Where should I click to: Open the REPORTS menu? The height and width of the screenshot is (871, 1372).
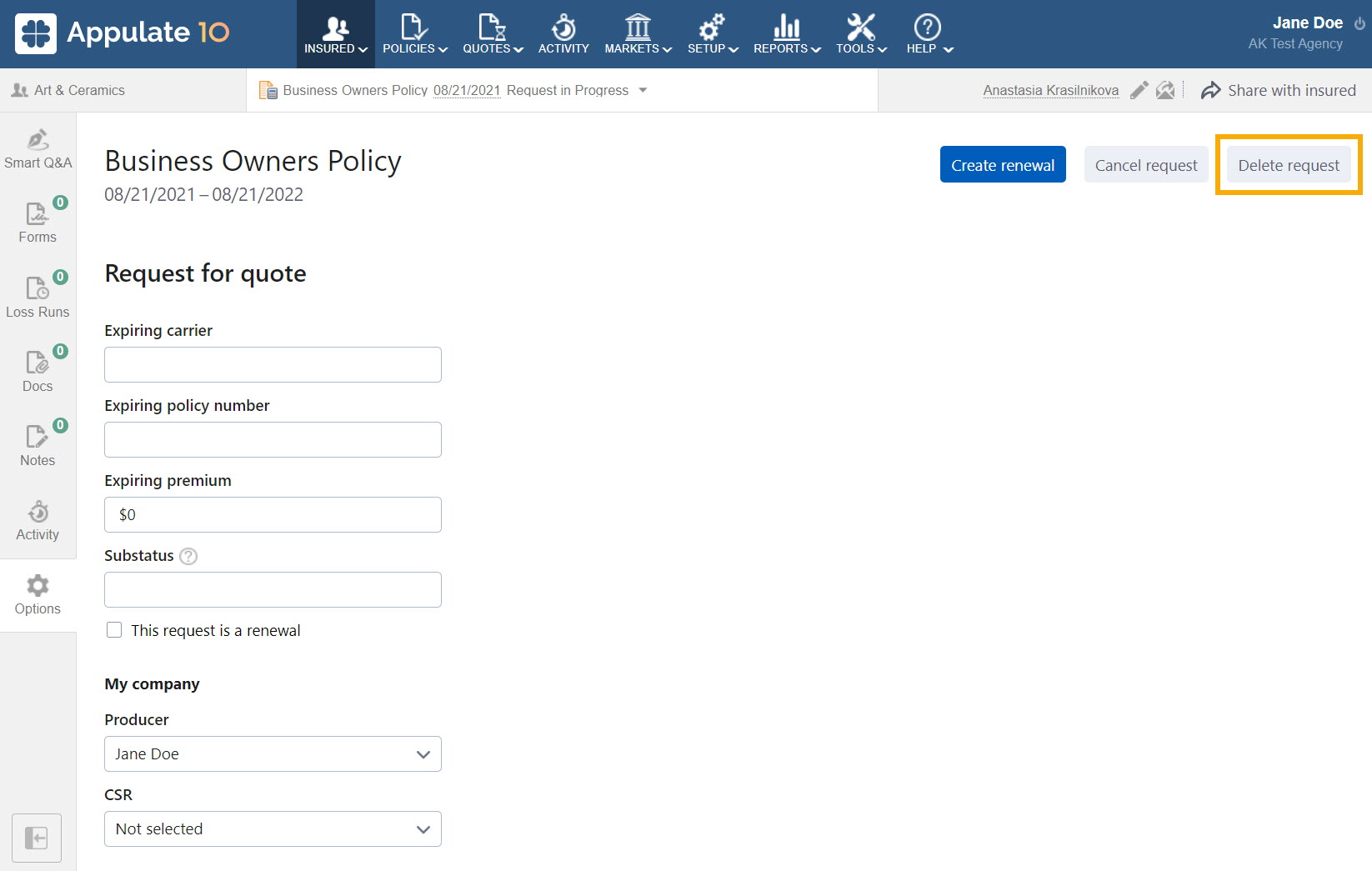tap(784, 34)
